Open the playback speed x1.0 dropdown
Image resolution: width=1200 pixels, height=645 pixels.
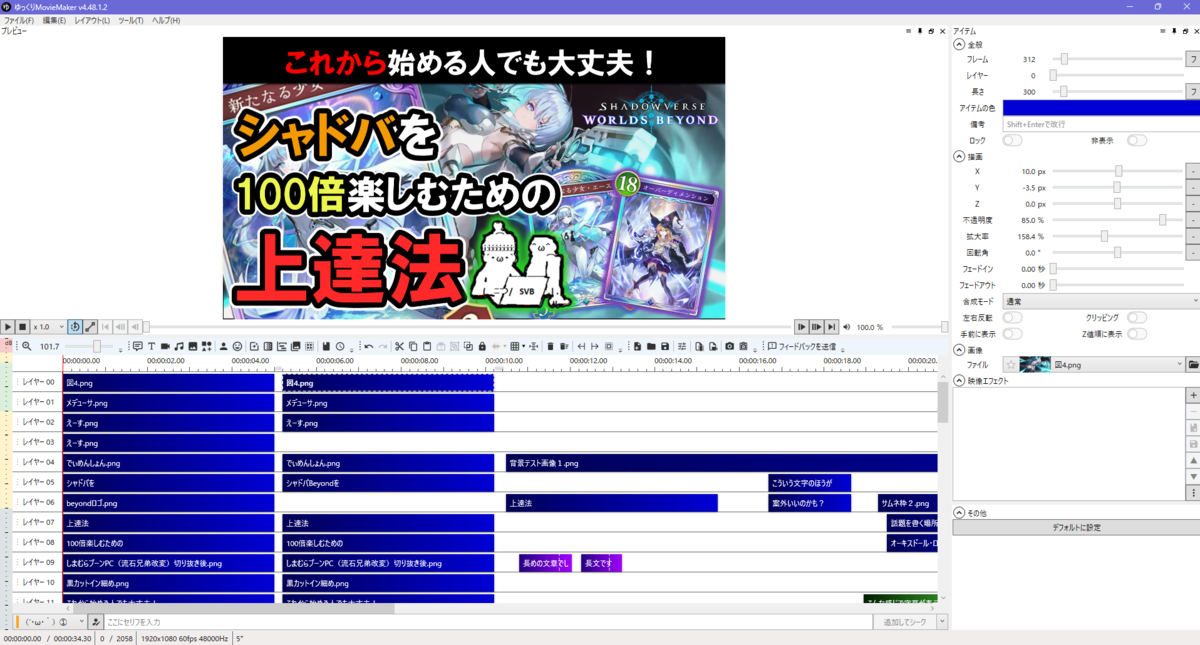pyautogui.click(x=47, y=327)
